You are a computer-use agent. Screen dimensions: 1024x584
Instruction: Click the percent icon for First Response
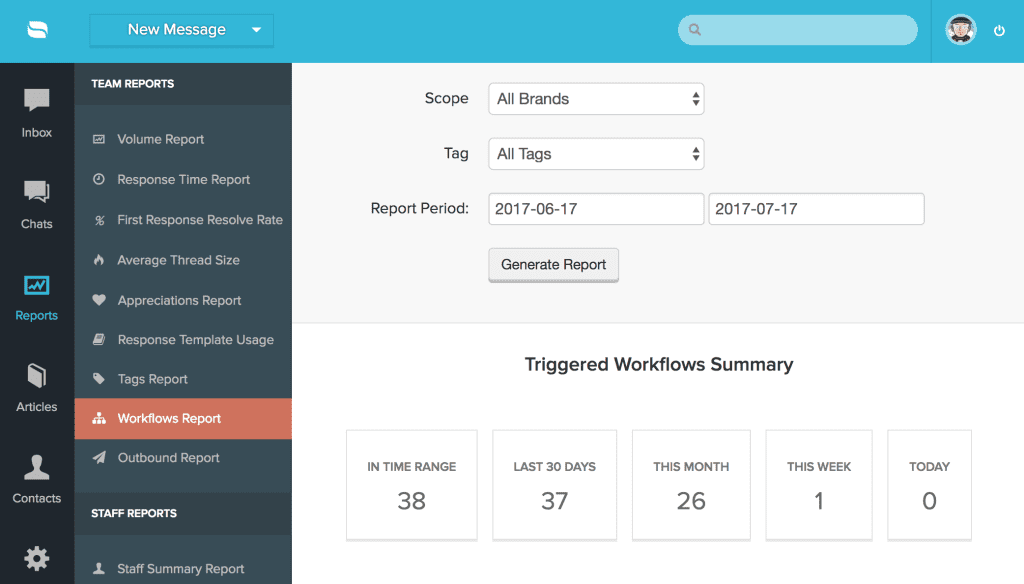pos(99,220)
